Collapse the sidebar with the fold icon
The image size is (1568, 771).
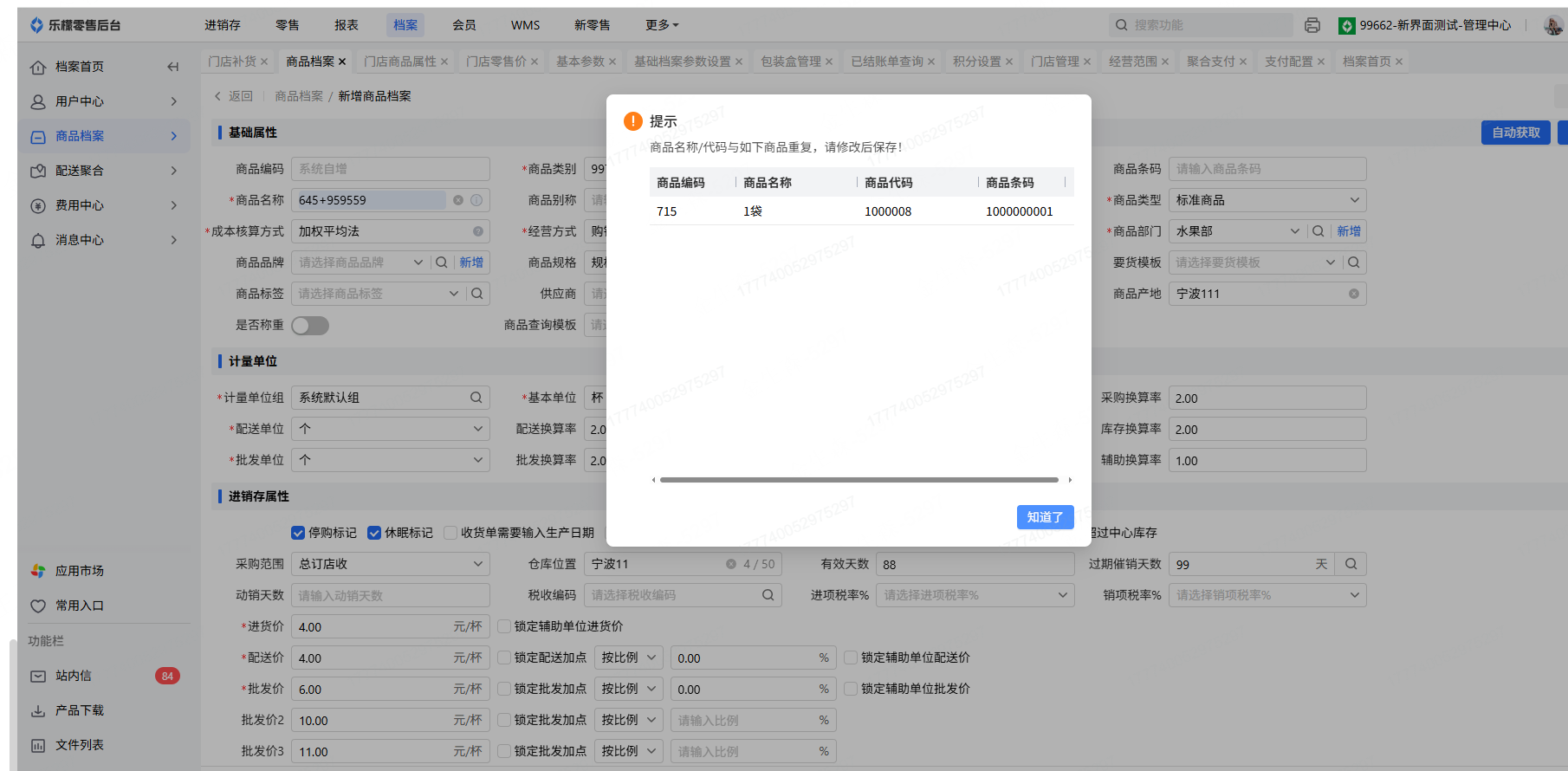pyautogui.click(x=173, y=67)
